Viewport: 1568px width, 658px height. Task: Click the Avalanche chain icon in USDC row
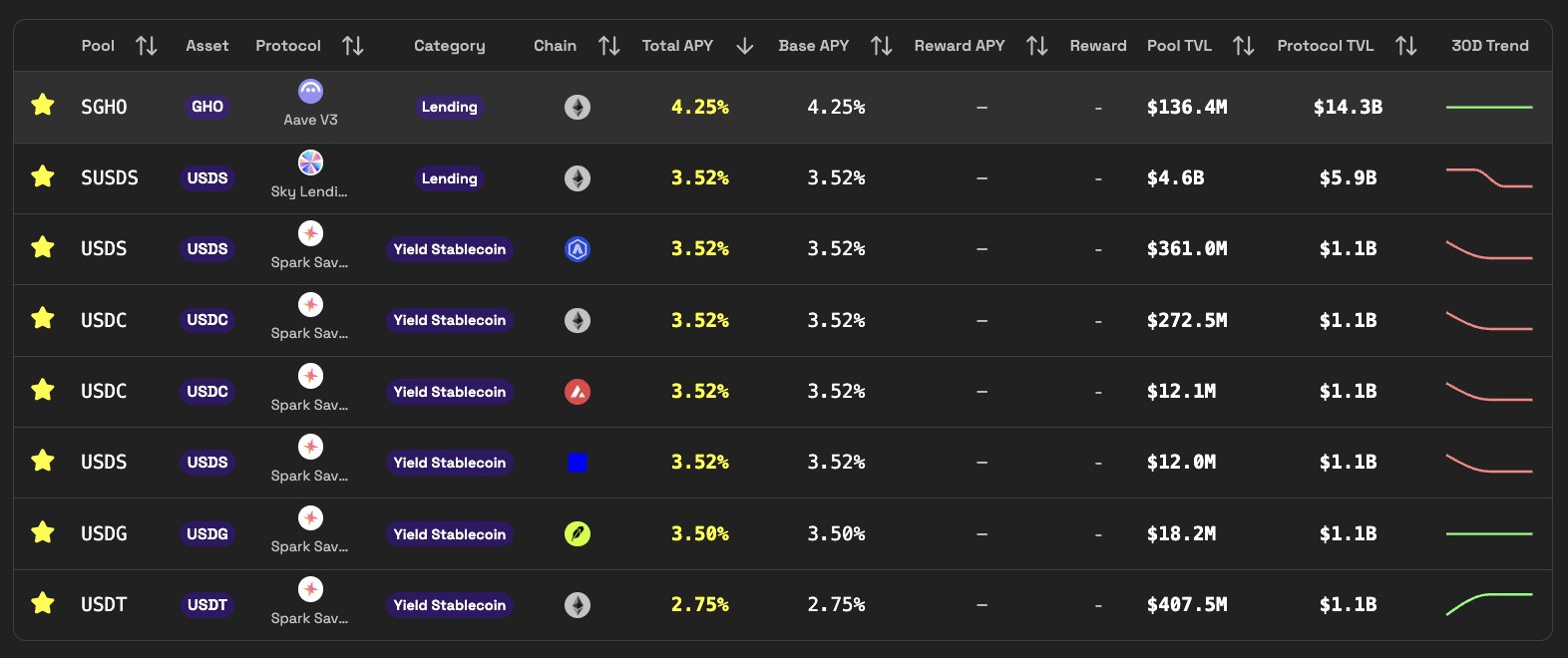[578, 392]
